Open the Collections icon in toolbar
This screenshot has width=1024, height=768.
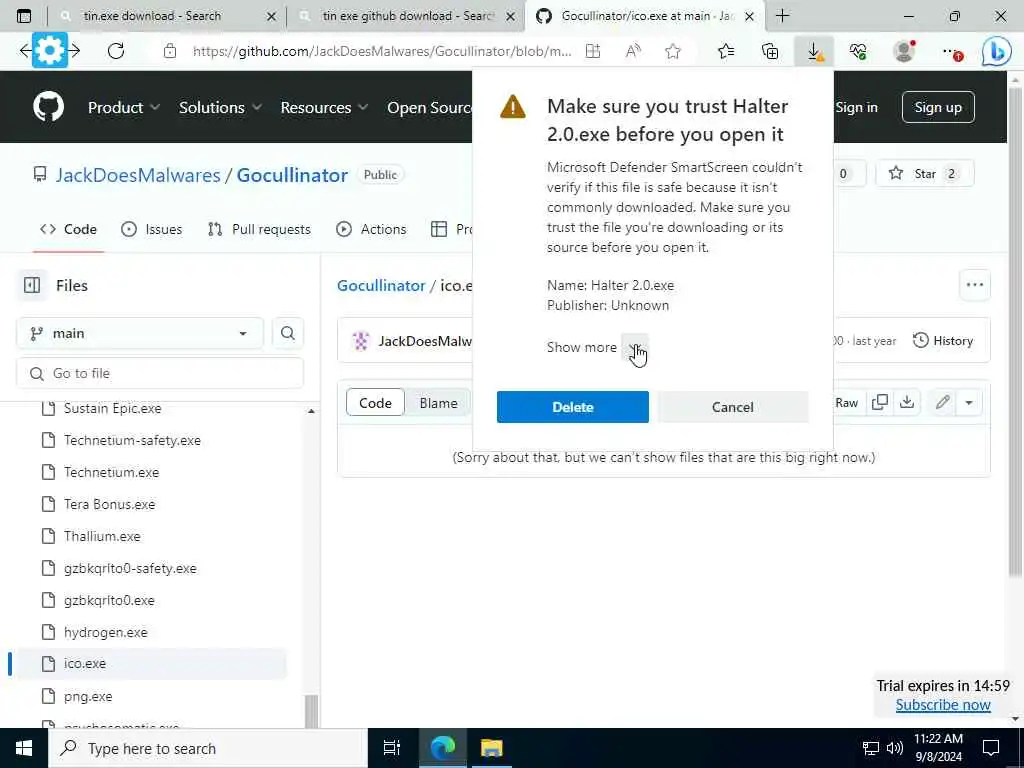(771, 51)
